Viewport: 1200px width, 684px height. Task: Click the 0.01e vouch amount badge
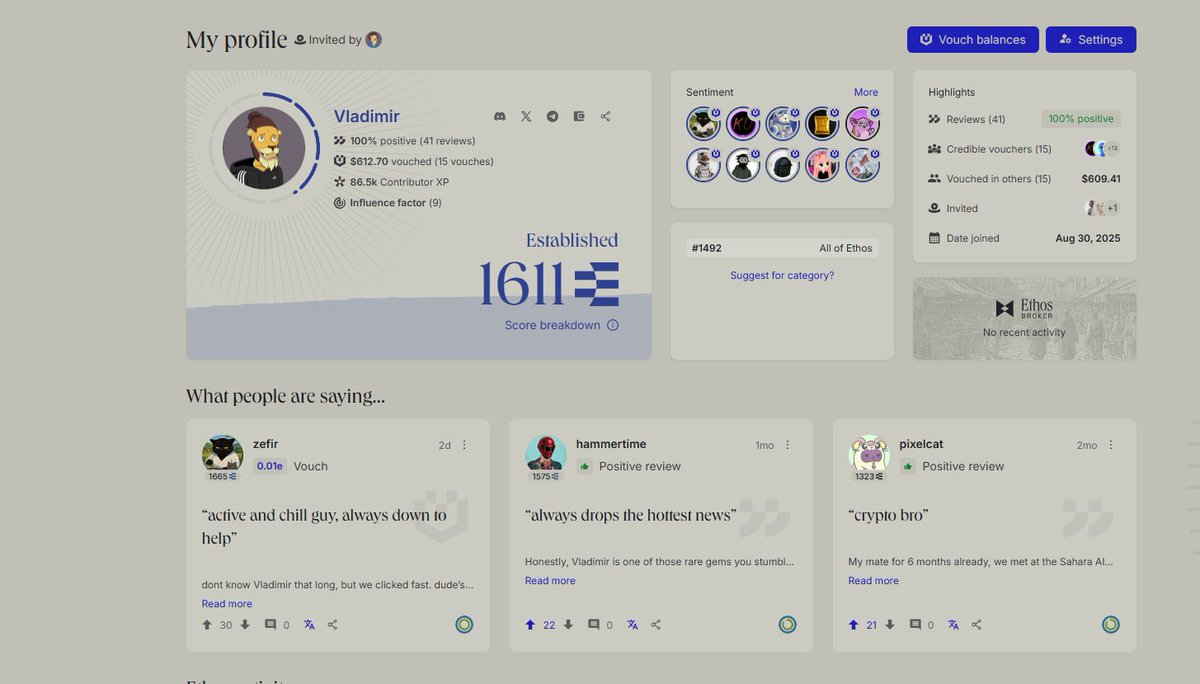pos(269,466)
